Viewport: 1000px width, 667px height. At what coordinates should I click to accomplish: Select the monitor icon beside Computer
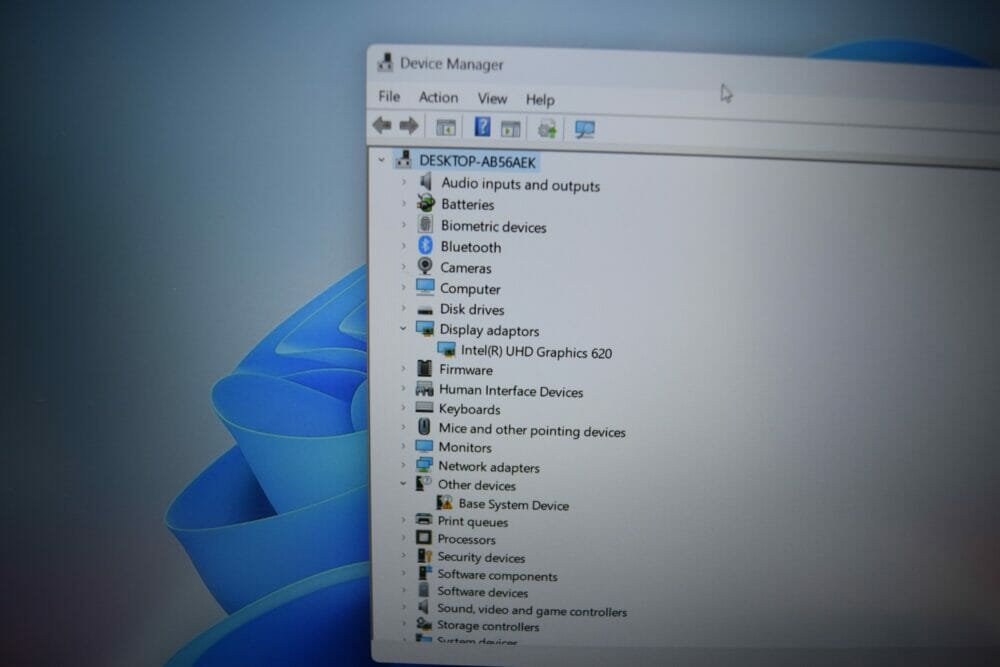(425, 287)
